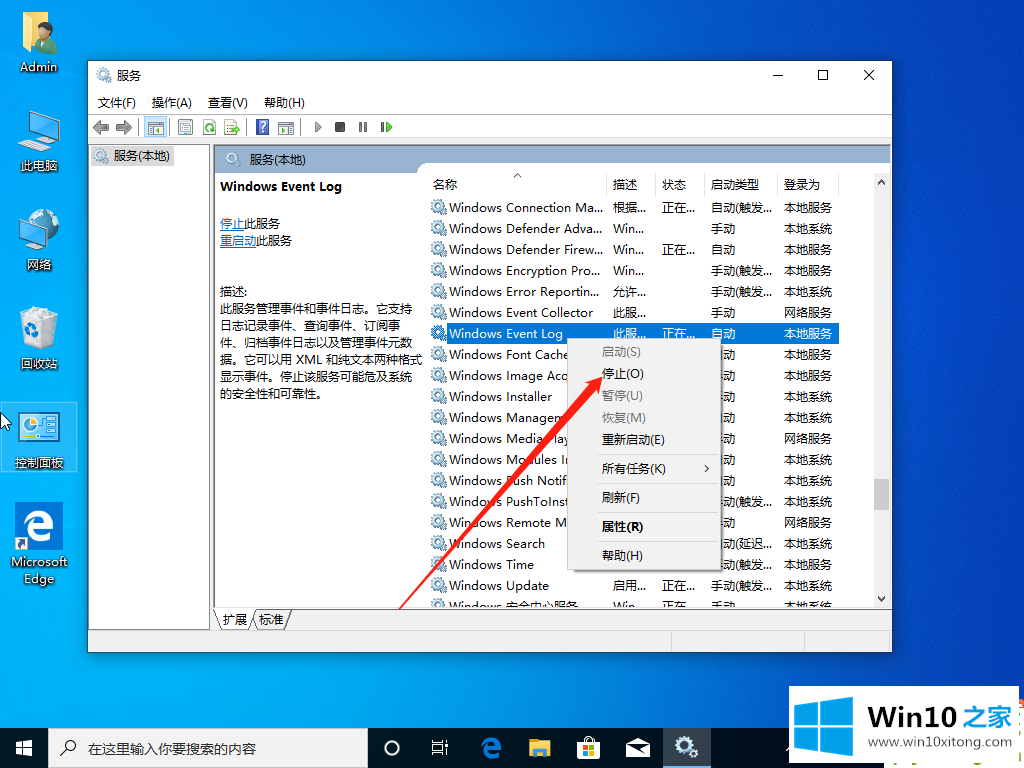1024x768 pixels.
Task: Click the Pause Service toolbar icon
Action: pyautogui.click(x=362, y=127)
